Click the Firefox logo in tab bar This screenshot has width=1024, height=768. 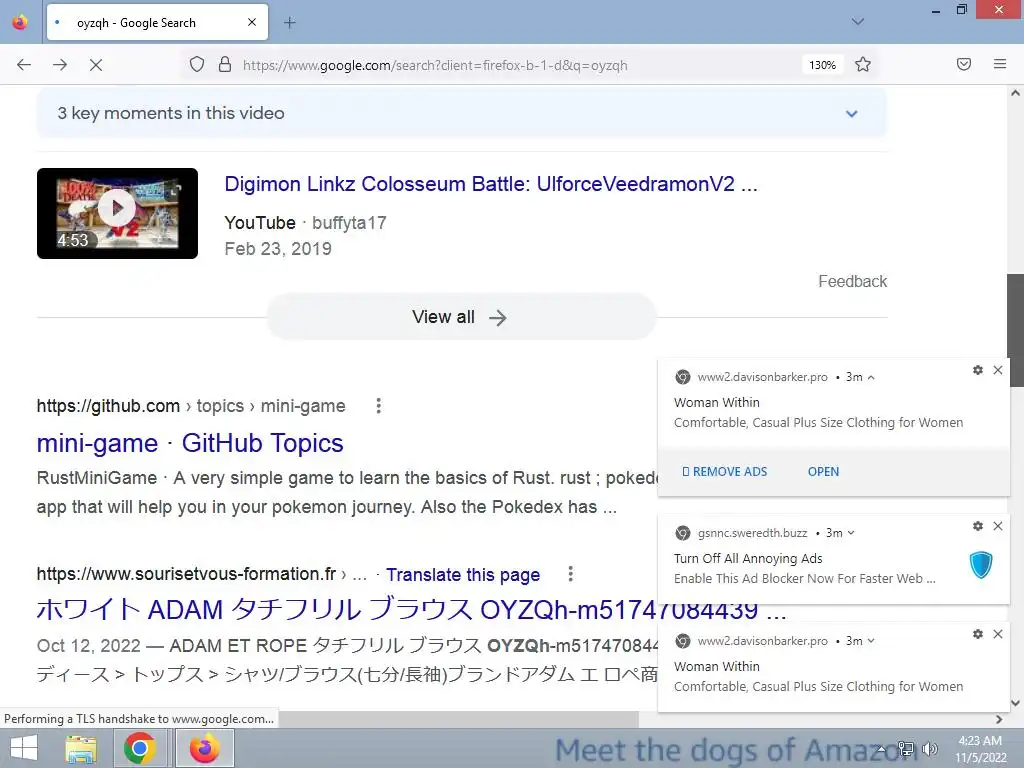[x=20, y=22]
